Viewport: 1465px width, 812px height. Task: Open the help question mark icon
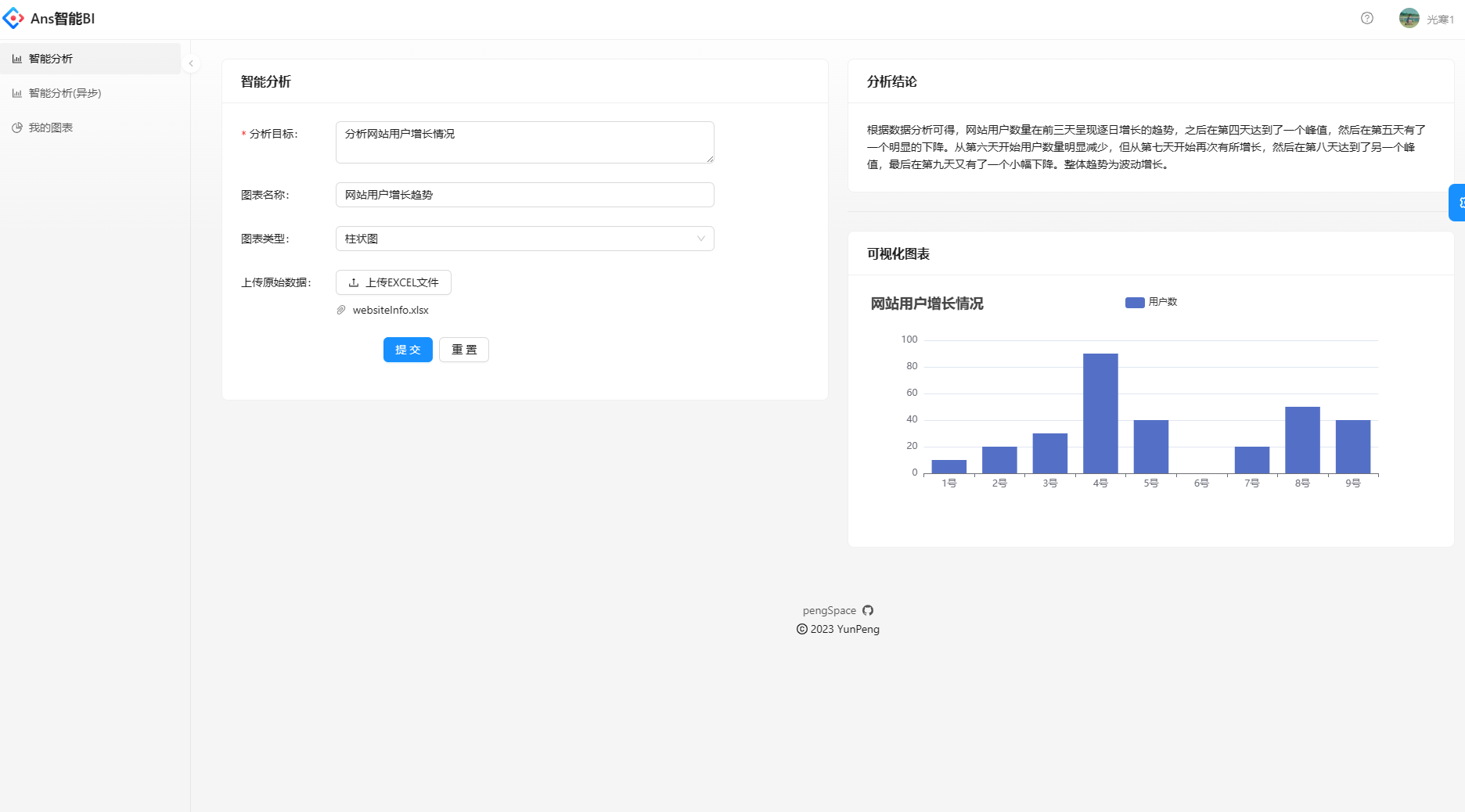pos(1367,18)
